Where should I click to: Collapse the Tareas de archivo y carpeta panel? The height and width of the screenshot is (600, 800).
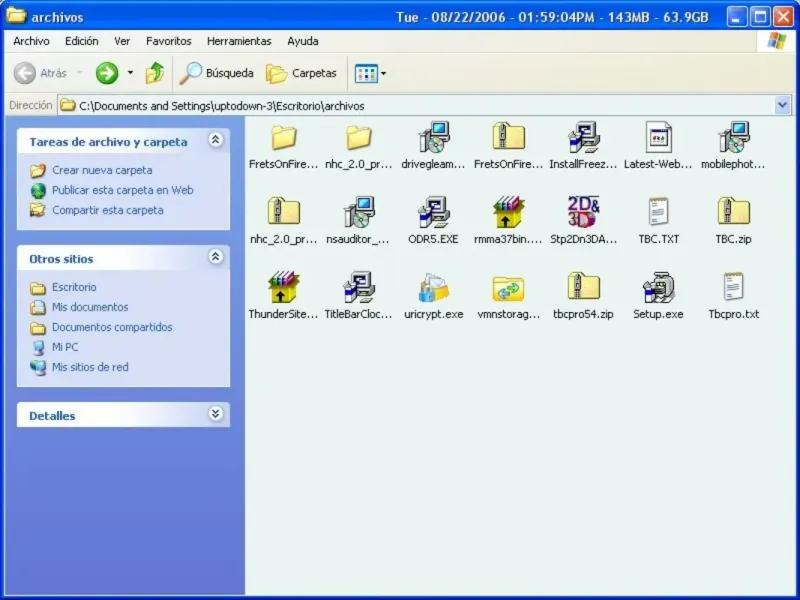215,141
